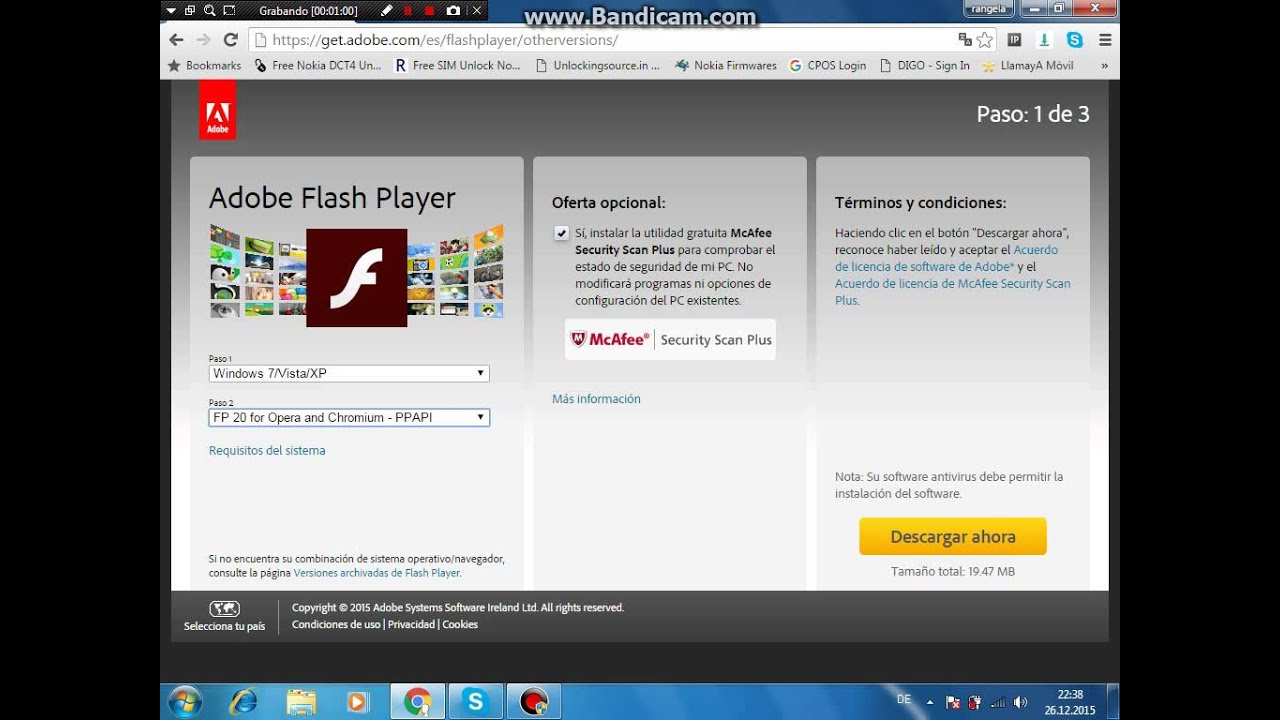Click the Flash Player logo image
This screenshot has width=1280, height=720.
pos(356,277)
